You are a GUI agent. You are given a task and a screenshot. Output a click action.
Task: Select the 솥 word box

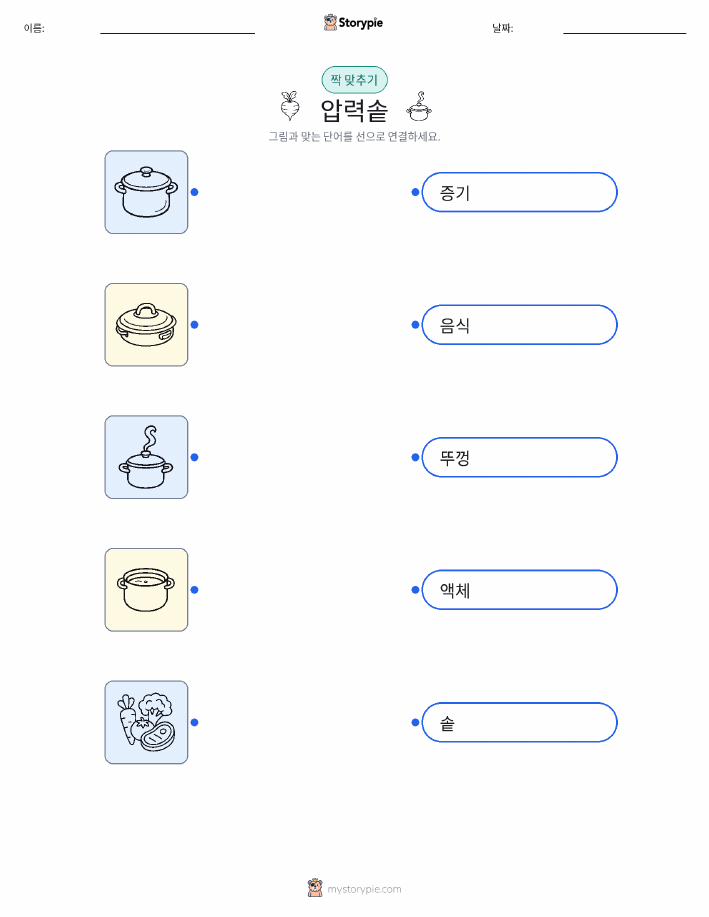[x=519, y=722]
